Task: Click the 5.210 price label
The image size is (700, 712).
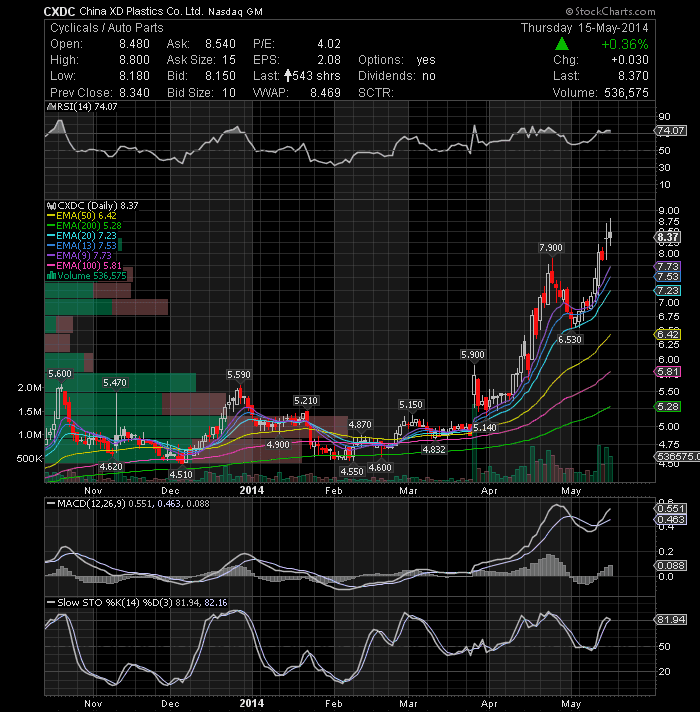Action: point(306,401)
